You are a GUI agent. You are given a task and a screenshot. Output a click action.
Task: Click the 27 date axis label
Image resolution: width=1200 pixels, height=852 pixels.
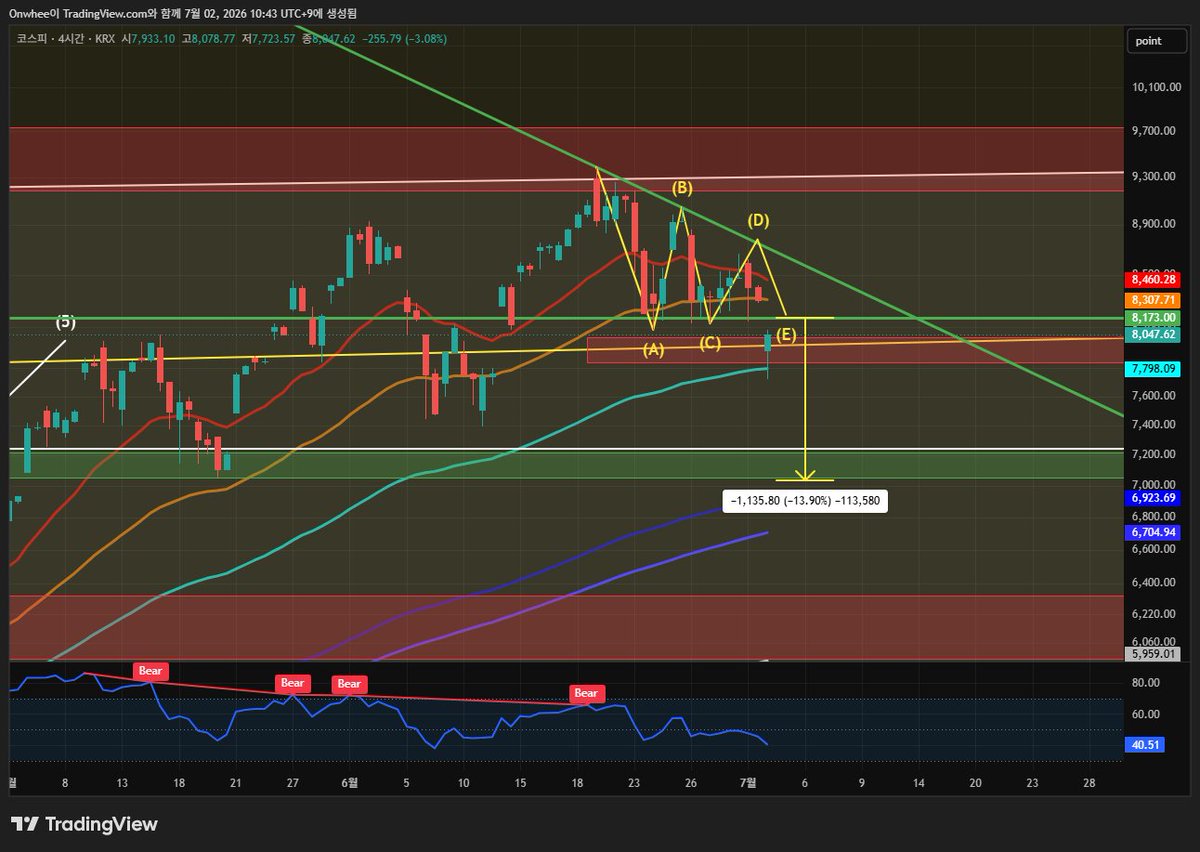coord(293,783)
